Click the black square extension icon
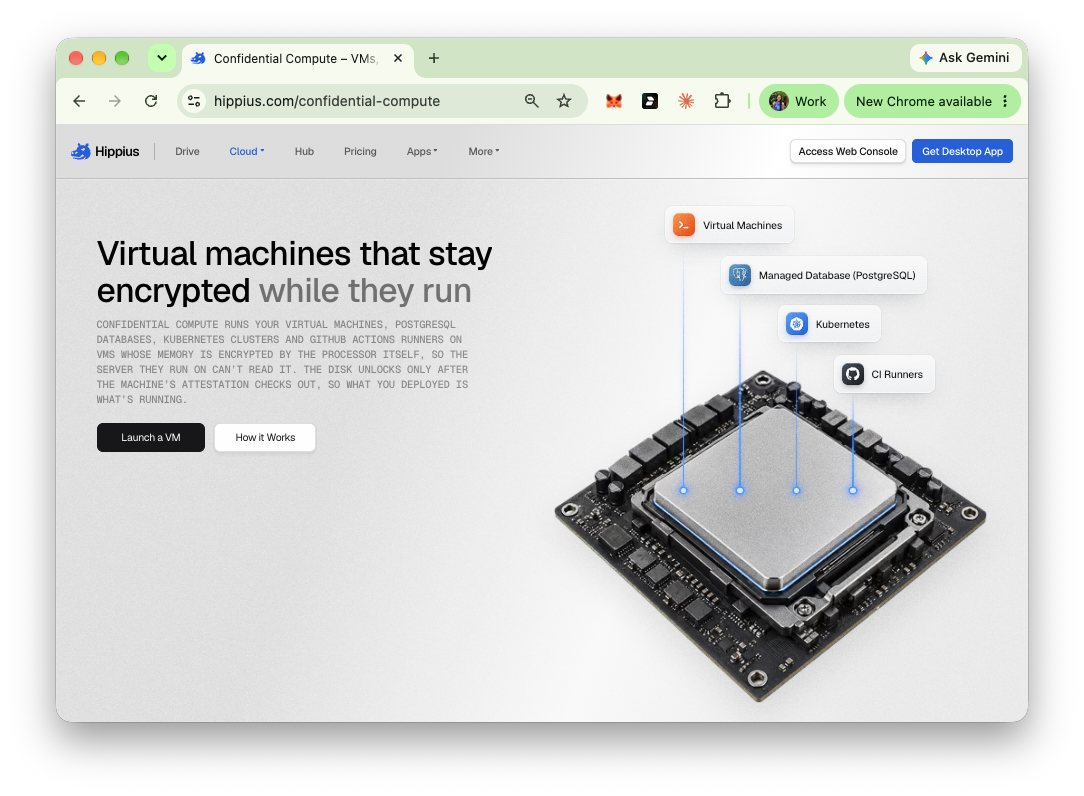The width and height of the screenshot is (1084, 796). tap(650, 101)
